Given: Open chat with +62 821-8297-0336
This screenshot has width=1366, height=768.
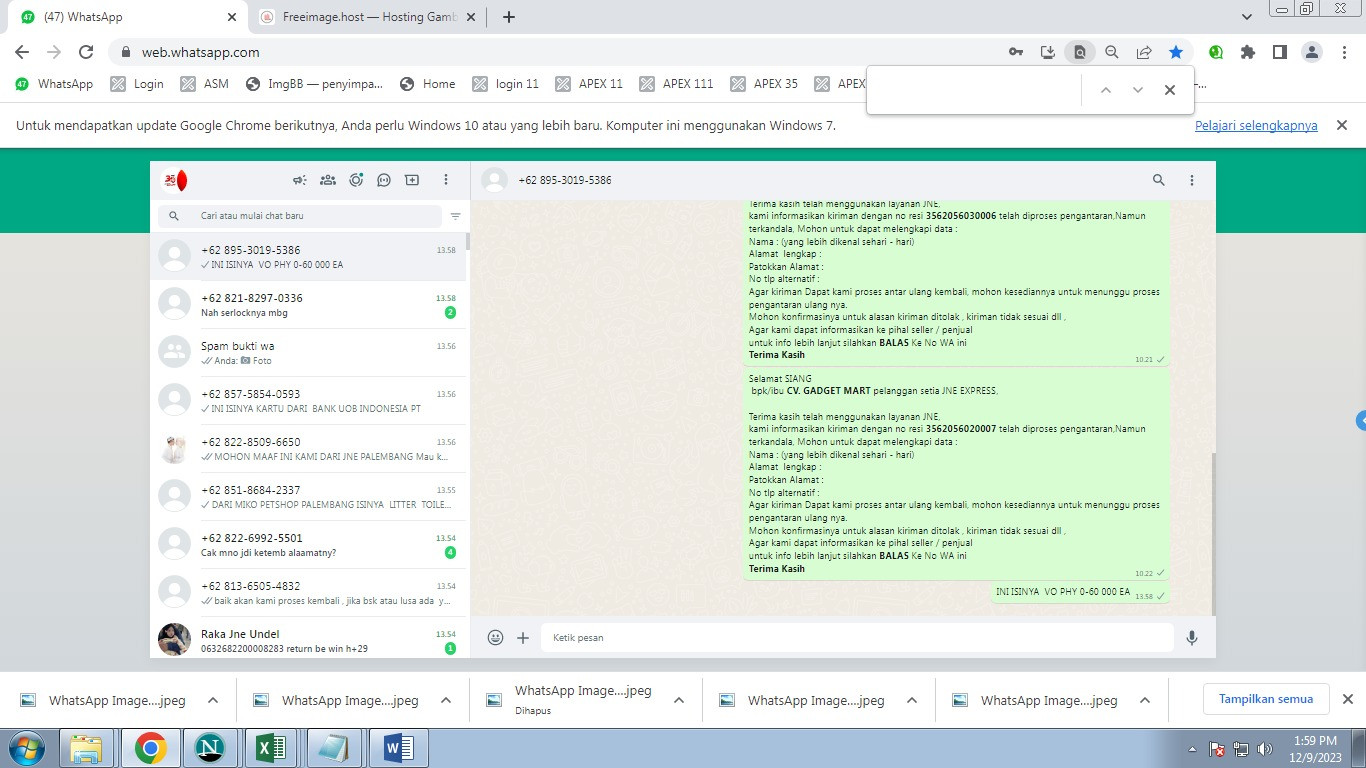Looking at the screenshot, I should [x=308, y=305].
